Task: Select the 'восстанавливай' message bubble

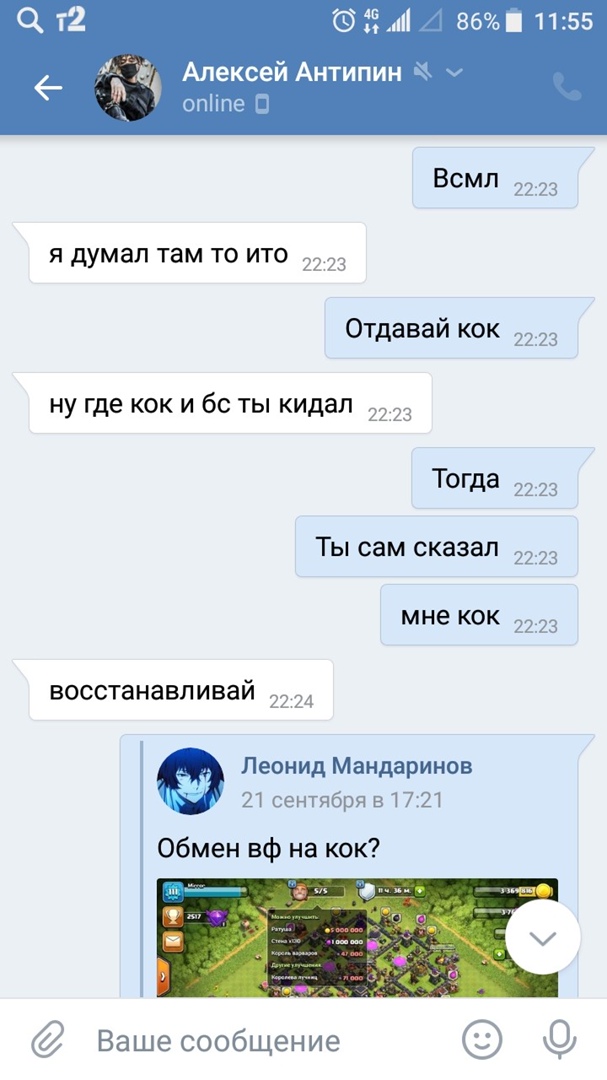Action: (174, 690)
